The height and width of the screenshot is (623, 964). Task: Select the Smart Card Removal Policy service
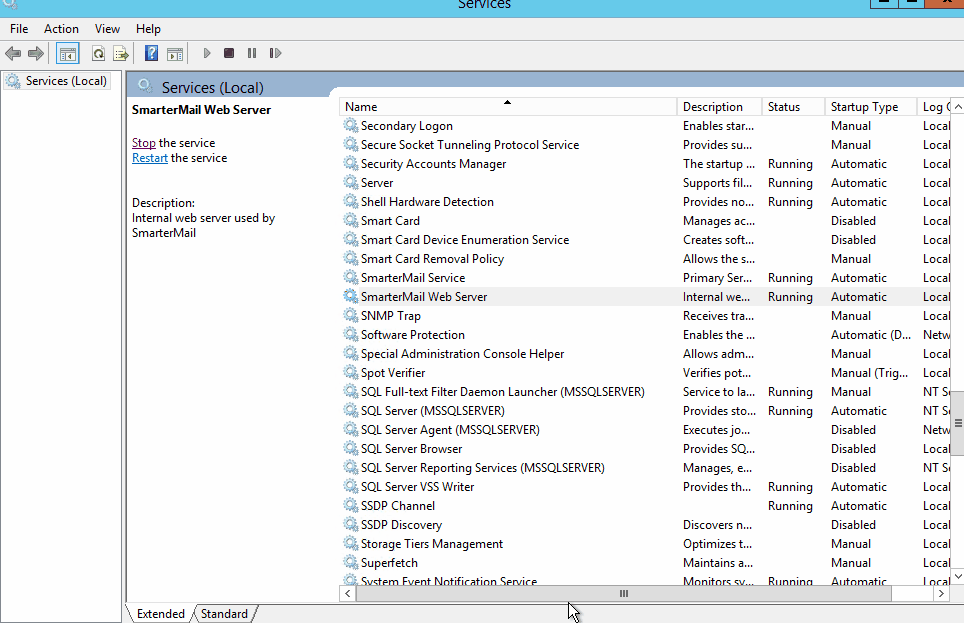click(647, 258)
